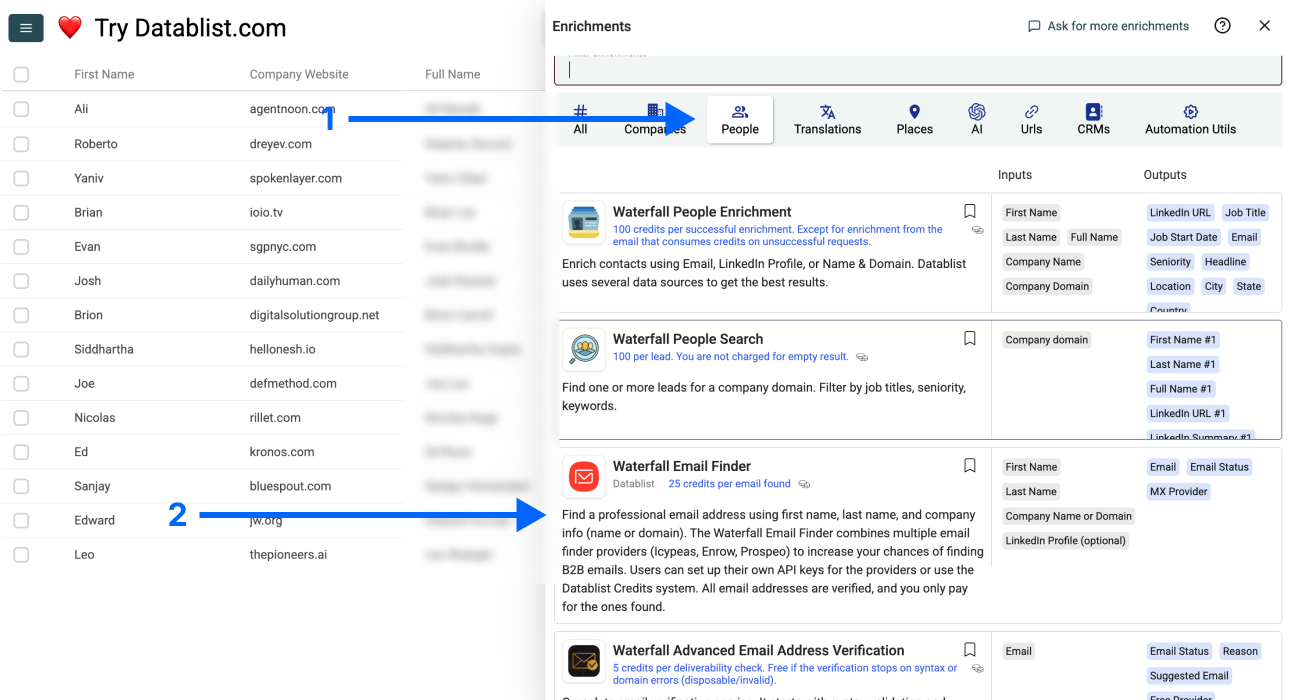1291x700 pixels.
Task: Select the AI enrichments tab
Action: tap(976, 120)
